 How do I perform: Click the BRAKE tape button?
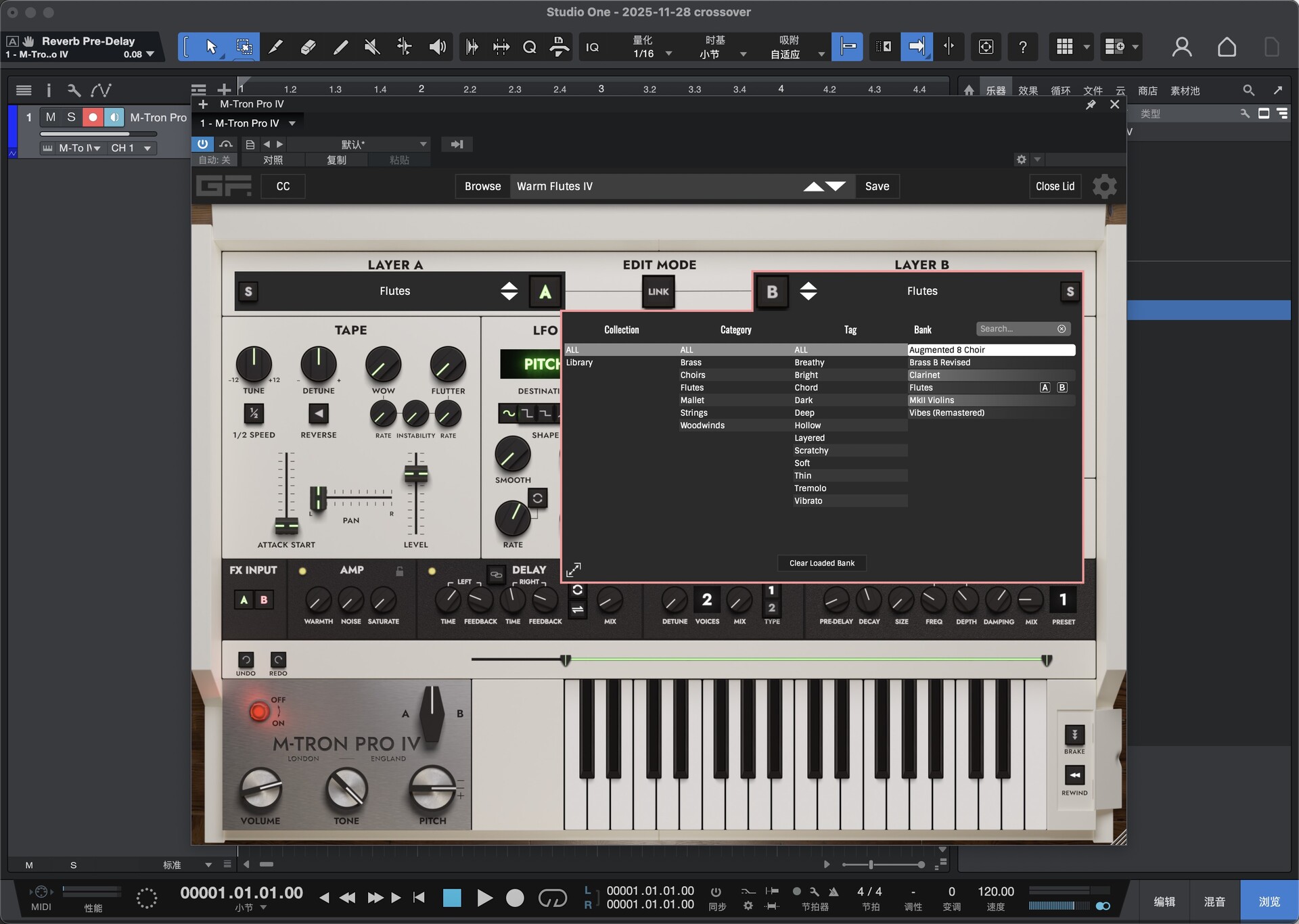point(1074,734)
